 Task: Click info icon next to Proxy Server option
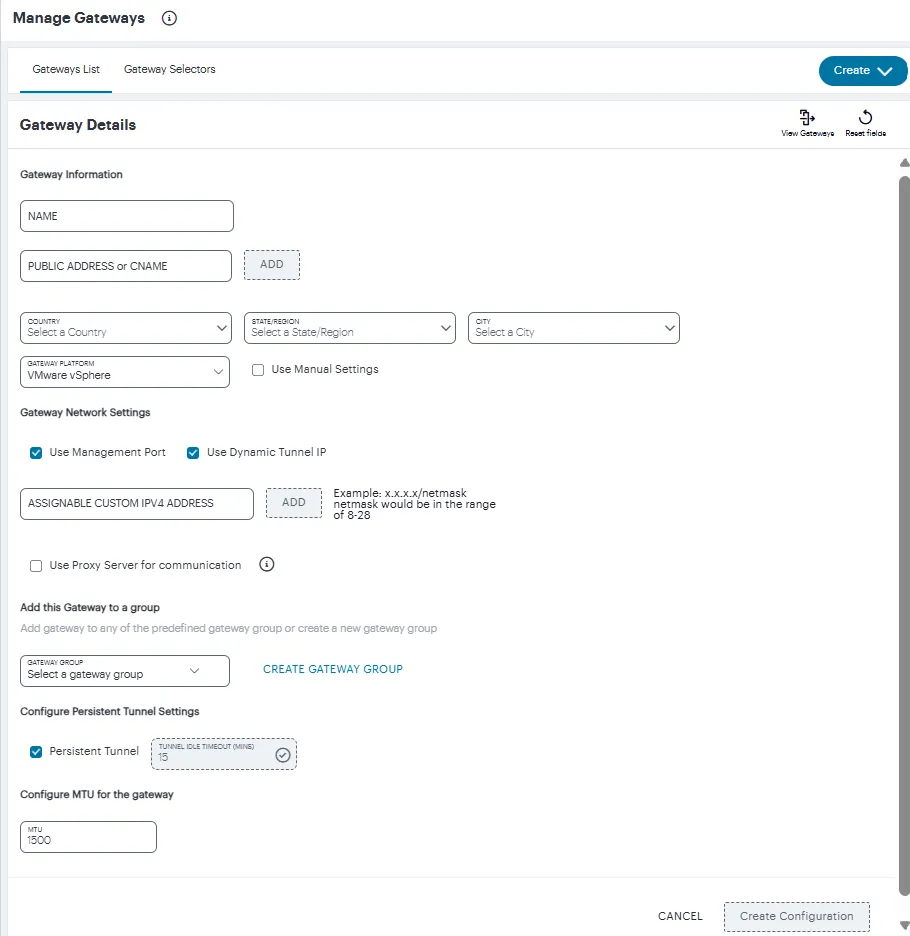(x=267, y=564)
